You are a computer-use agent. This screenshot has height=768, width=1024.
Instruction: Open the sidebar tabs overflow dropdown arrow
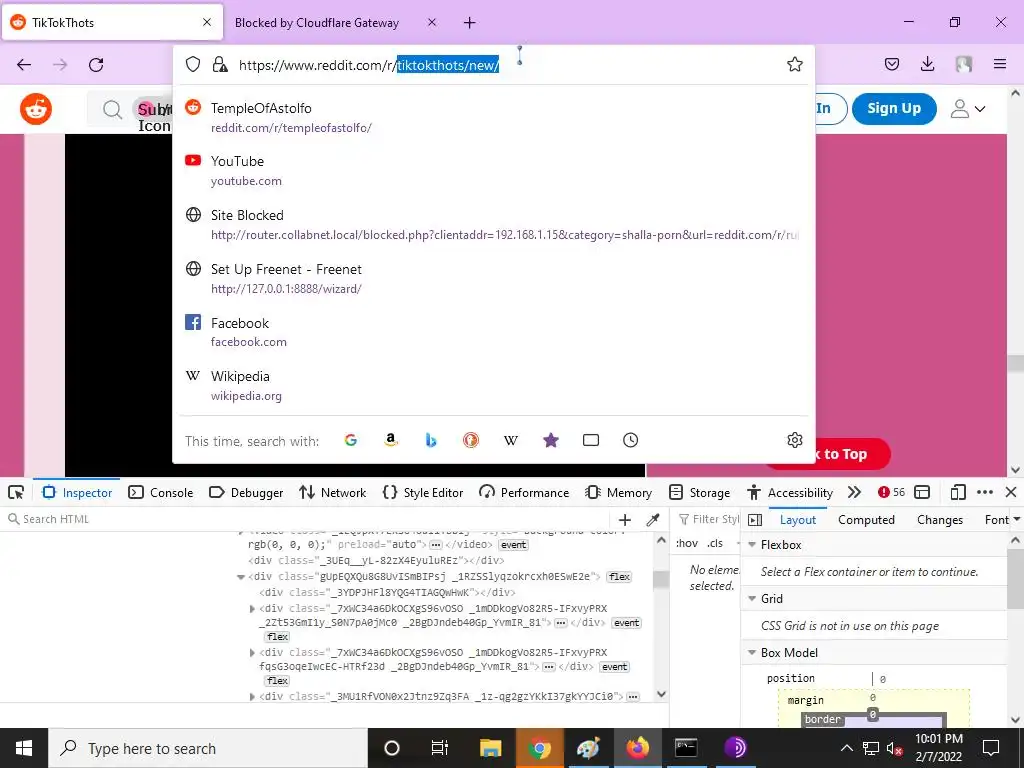(x=1016, y=520)
